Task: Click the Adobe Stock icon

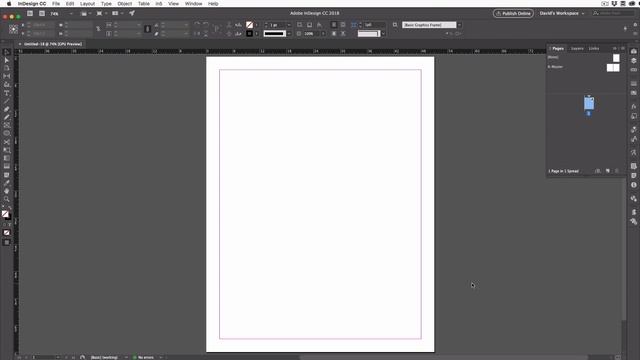Action: coord(42,13)
